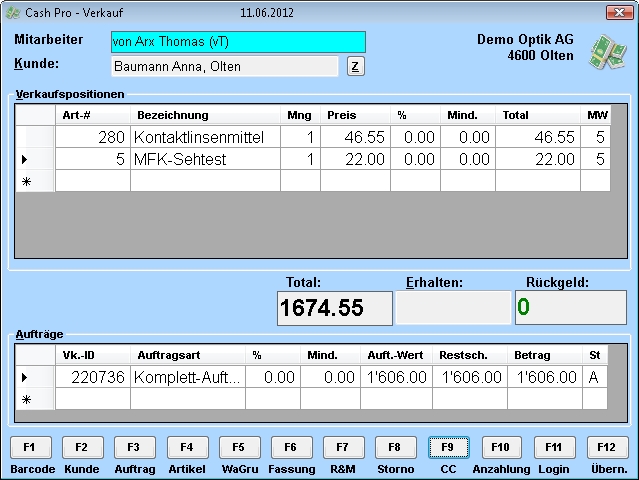The image size is (639, 480).
Task: Select row selector arrow for order 220736
Action: 35,377
